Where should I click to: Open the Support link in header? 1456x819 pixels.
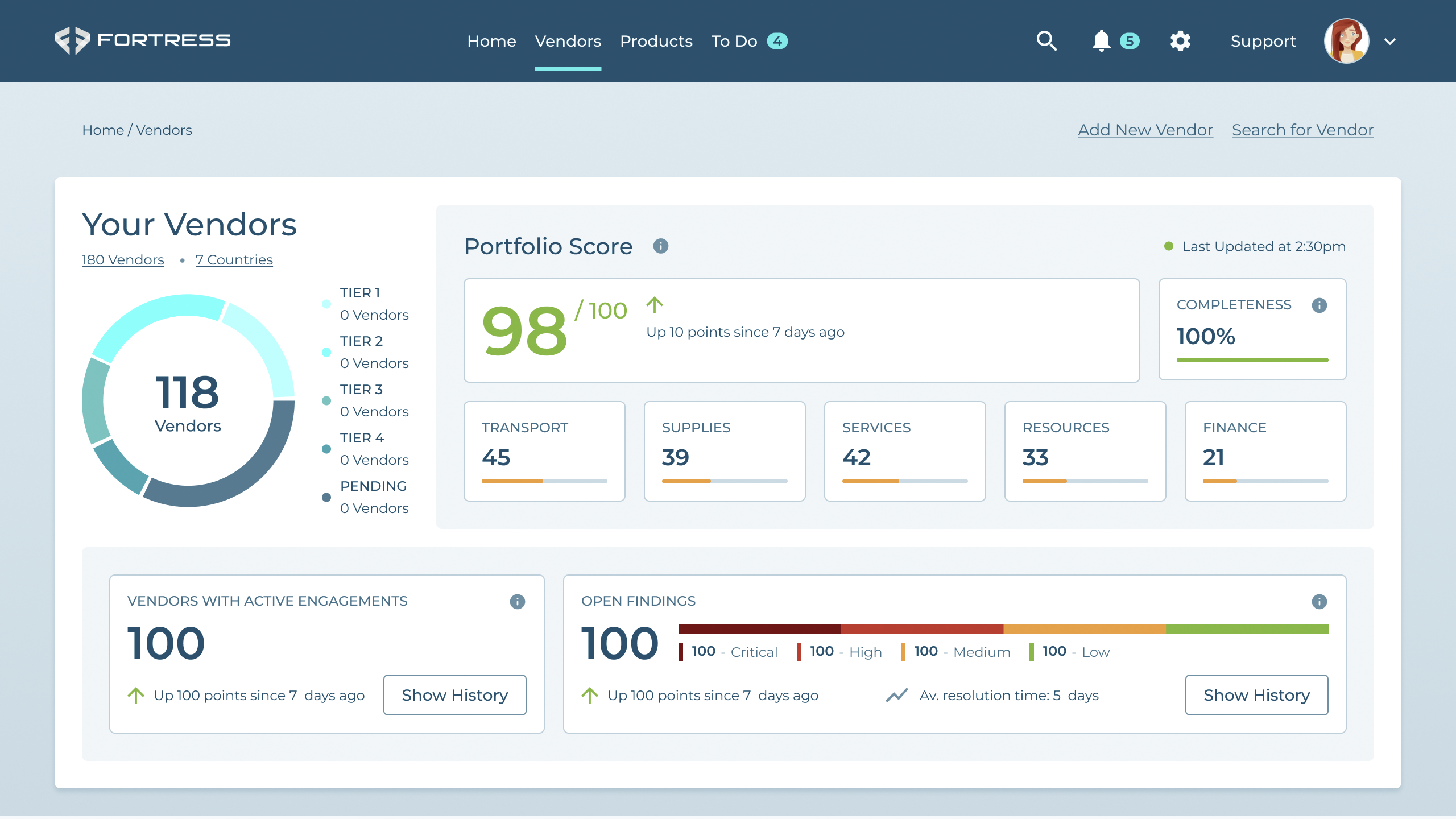click(1263, 42)
